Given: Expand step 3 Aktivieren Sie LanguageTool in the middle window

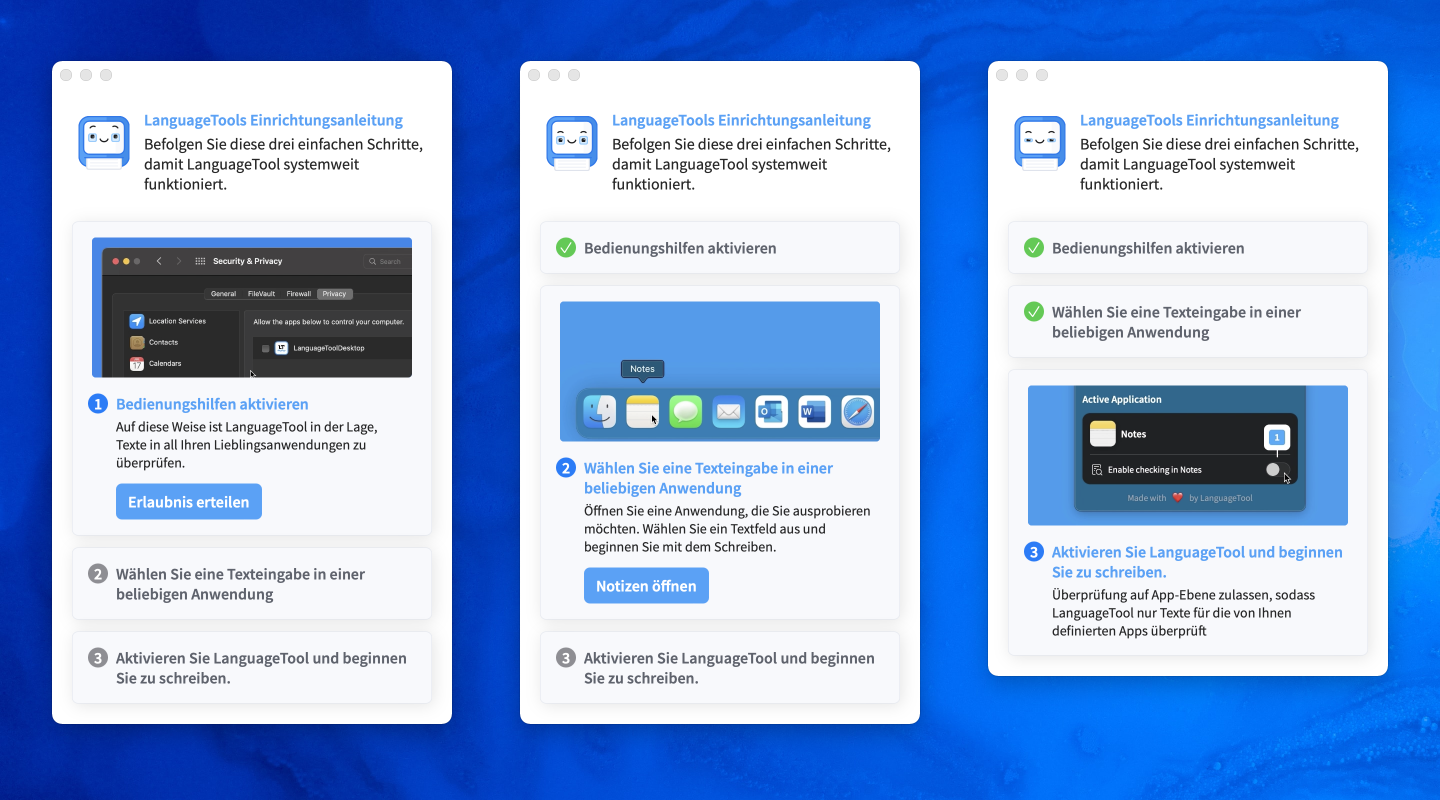Looking at the screenshot, I should click(x=720, y=668).
